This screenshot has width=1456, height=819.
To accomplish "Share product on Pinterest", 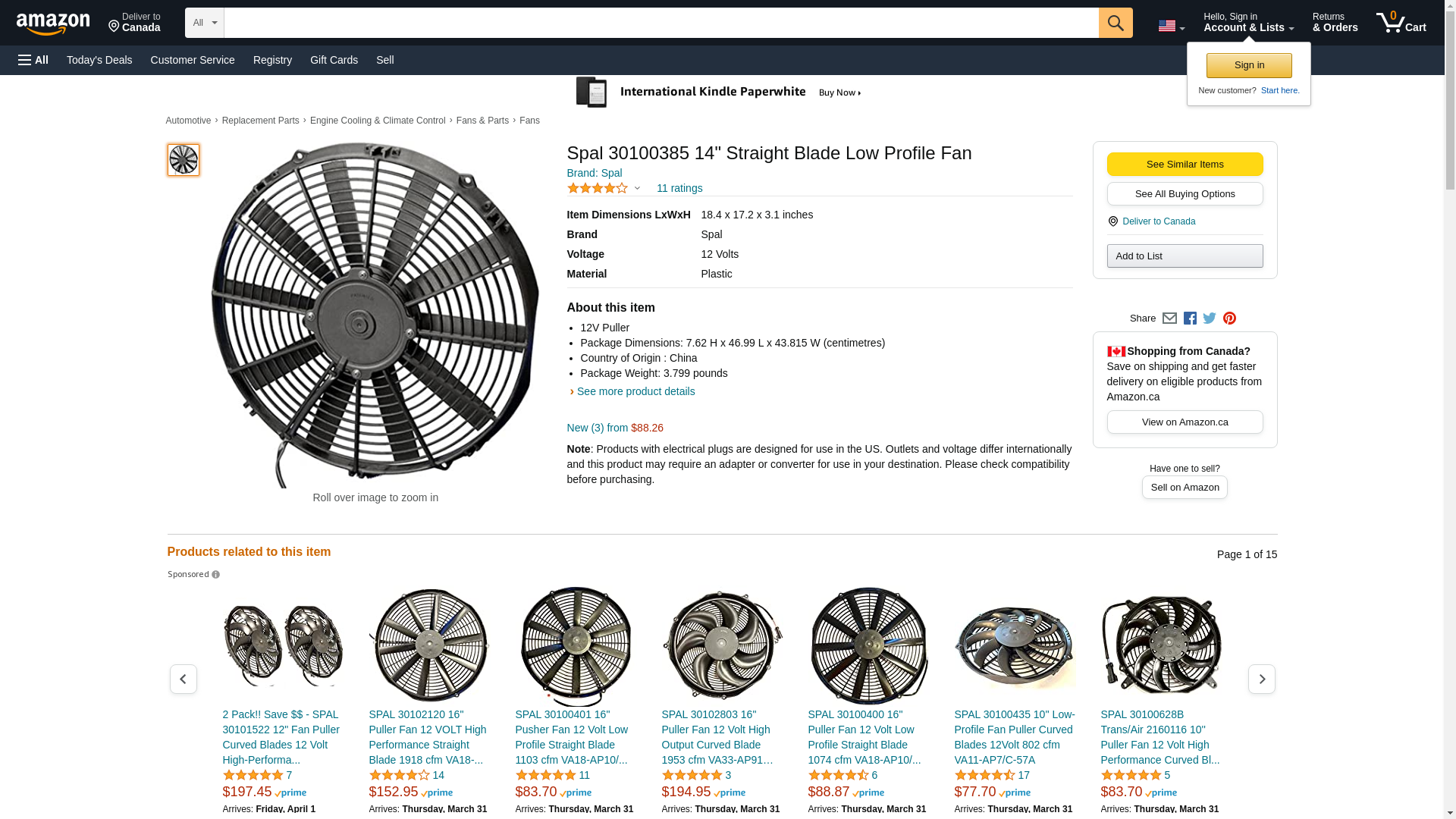I will [x=1229, y=318].
